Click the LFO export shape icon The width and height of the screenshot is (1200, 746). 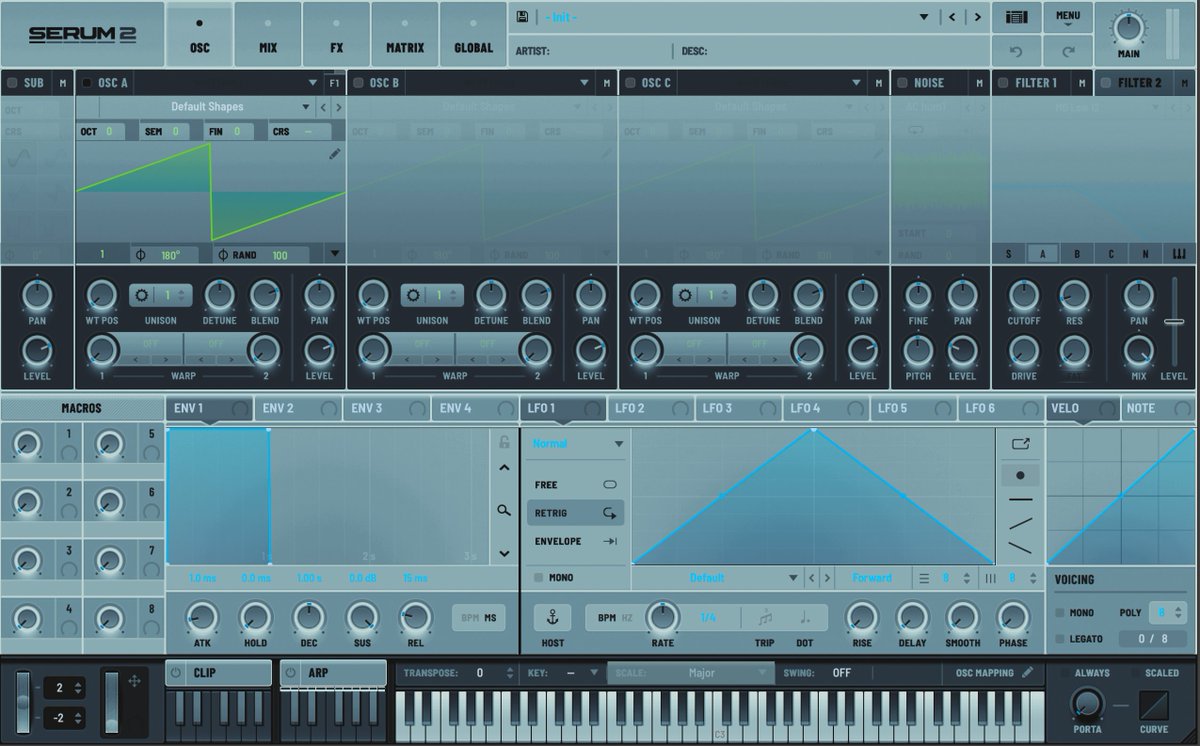click(x=1020, y=444)
